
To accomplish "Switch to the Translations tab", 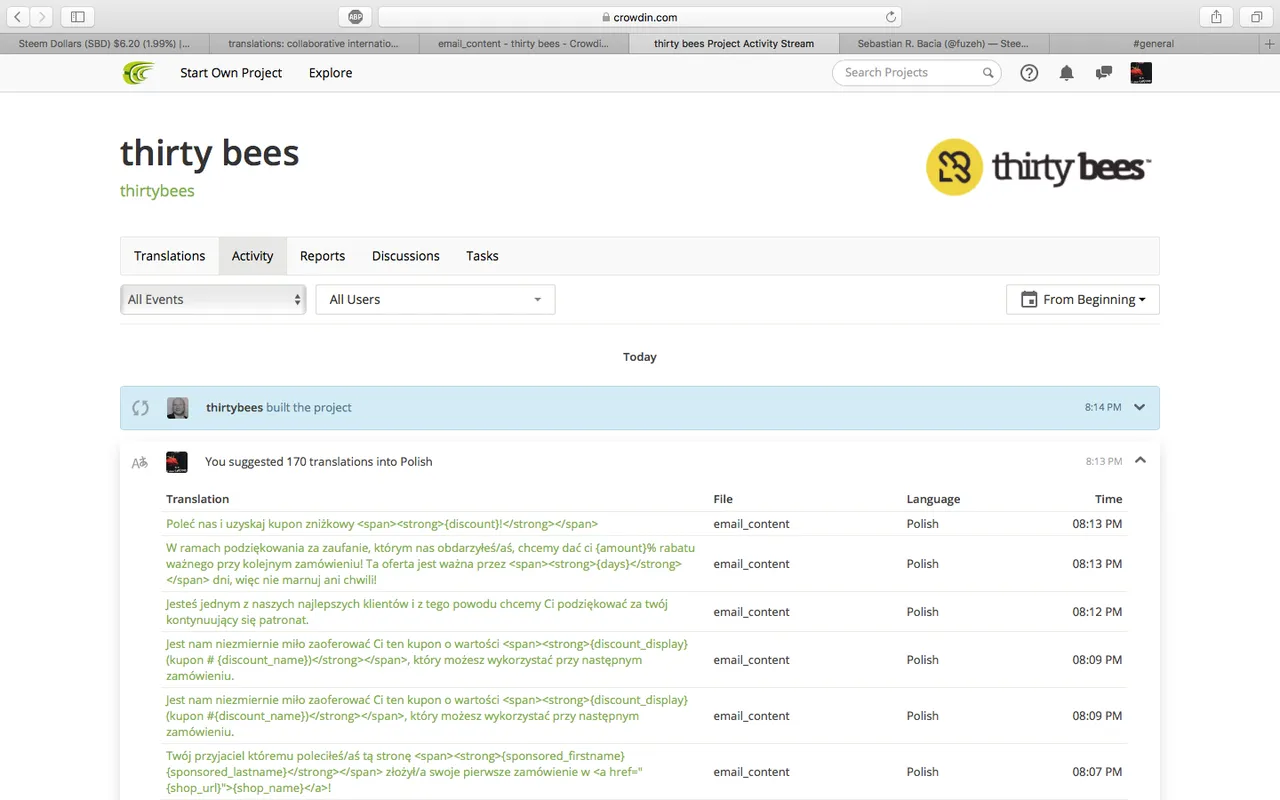I will [x=170, y=256].
